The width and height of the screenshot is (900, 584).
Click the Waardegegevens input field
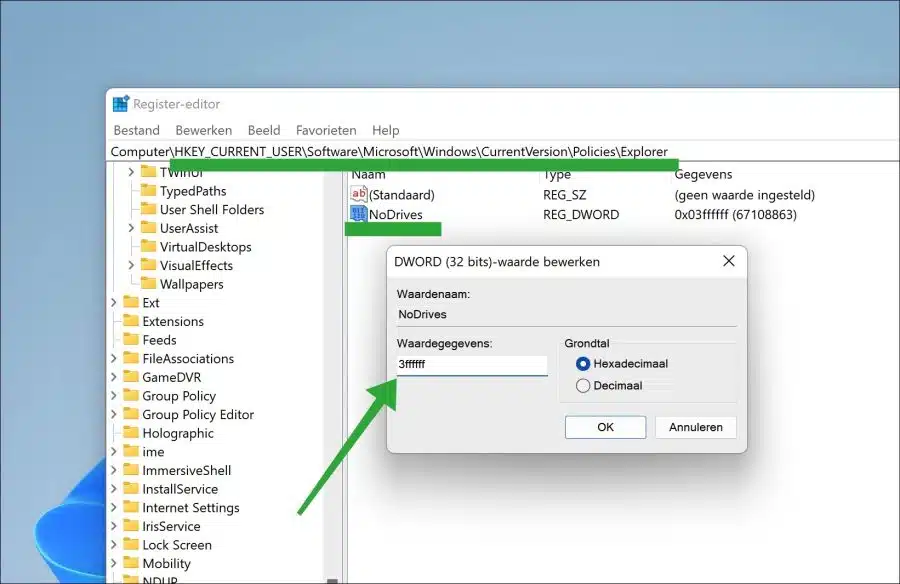[472, 365]
